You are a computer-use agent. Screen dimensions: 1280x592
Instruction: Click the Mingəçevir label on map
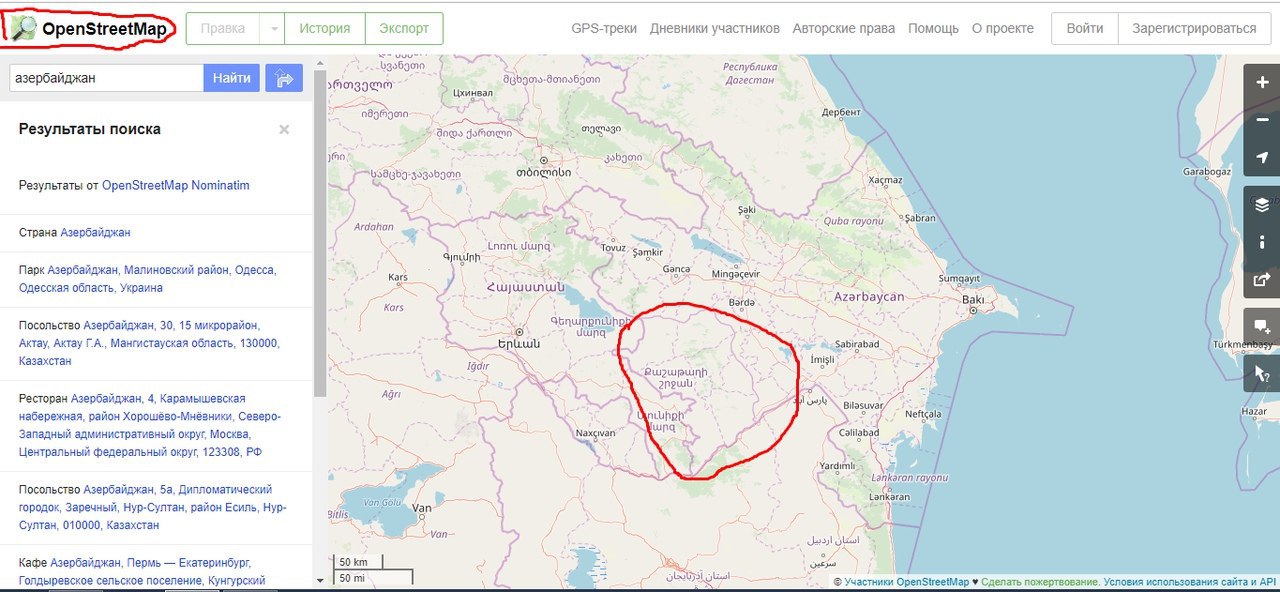(x=735, y=274)
